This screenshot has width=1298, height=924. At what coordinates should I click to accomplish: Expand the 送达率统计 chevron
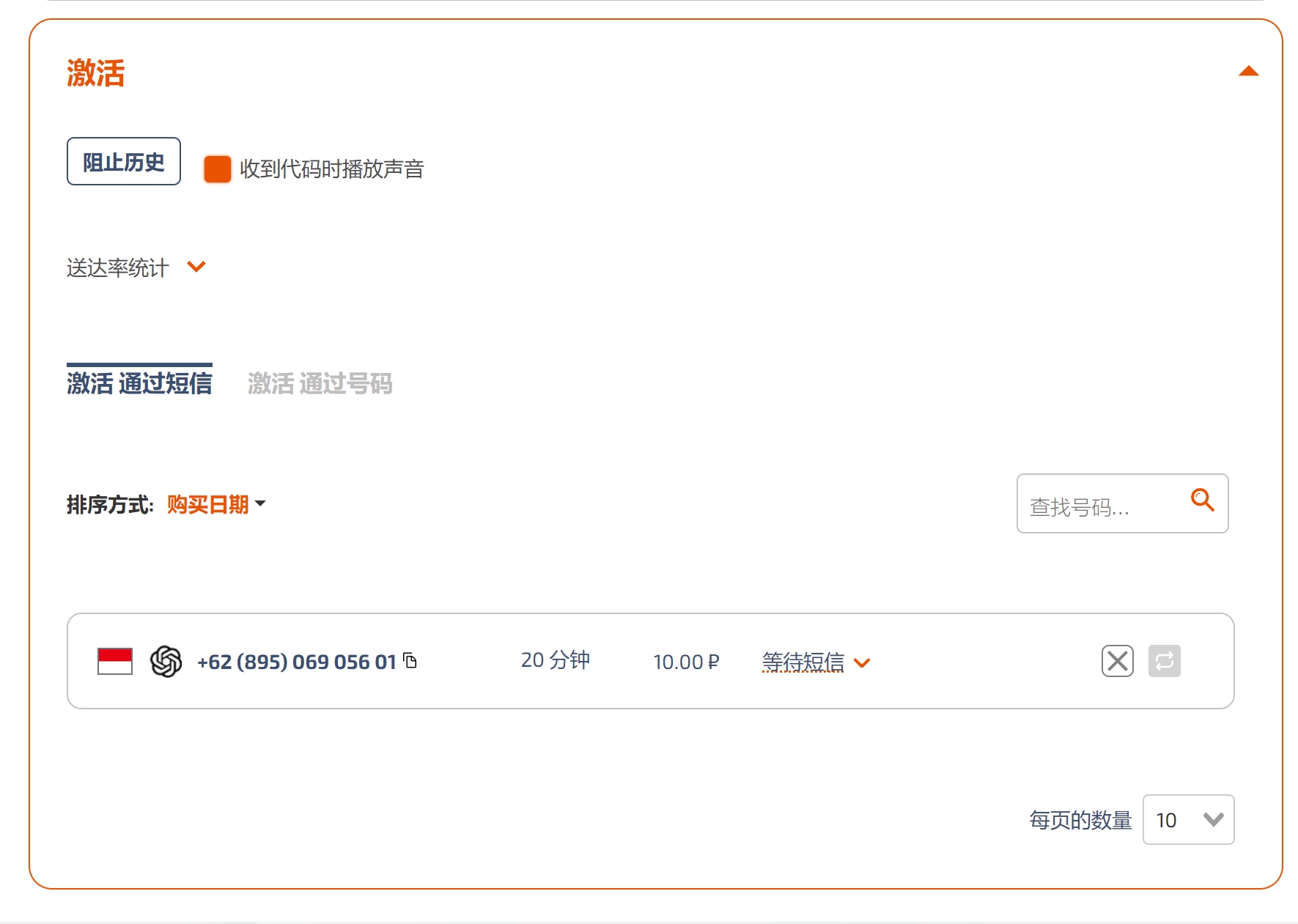point(196,266)
